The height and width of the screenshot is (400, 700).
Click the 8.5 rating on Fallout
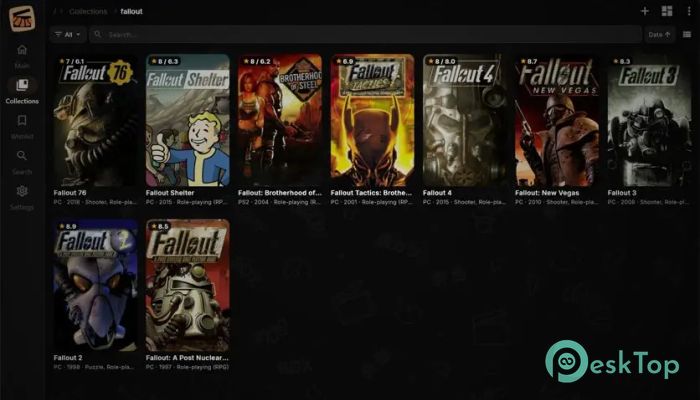[160, 227]
